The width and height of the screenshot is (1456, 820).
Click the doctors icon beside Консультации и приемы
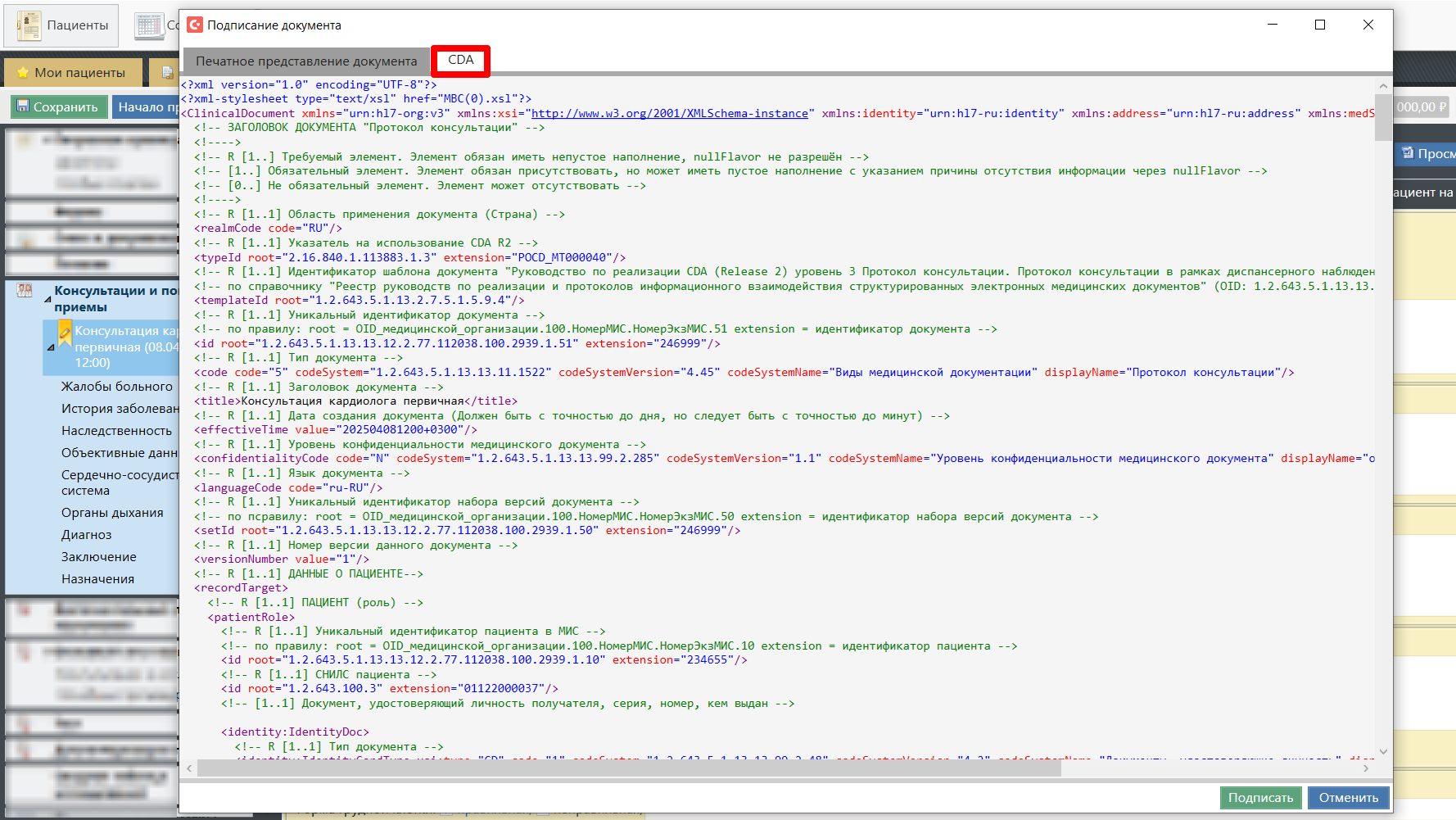coord(25,291)
